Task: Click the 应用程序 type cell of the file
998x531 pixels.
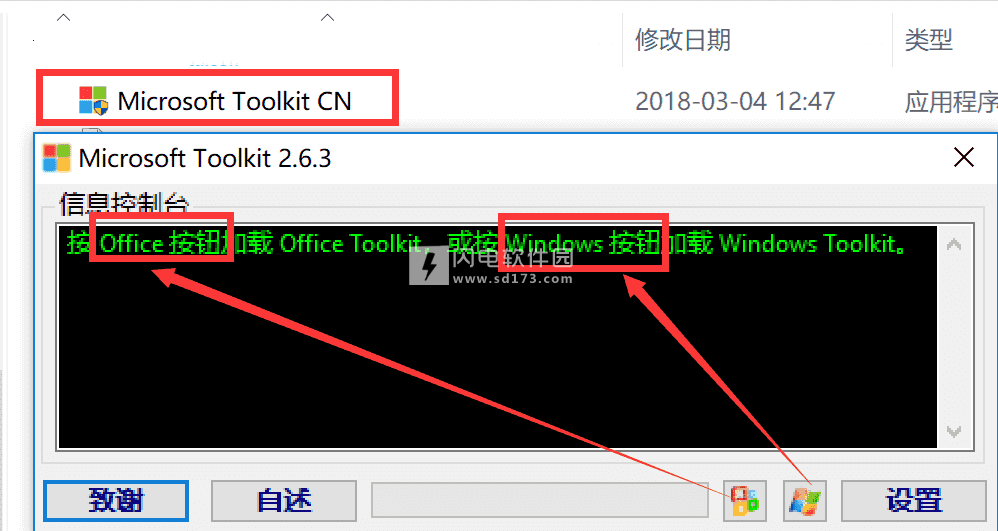Action: [951, 101]
